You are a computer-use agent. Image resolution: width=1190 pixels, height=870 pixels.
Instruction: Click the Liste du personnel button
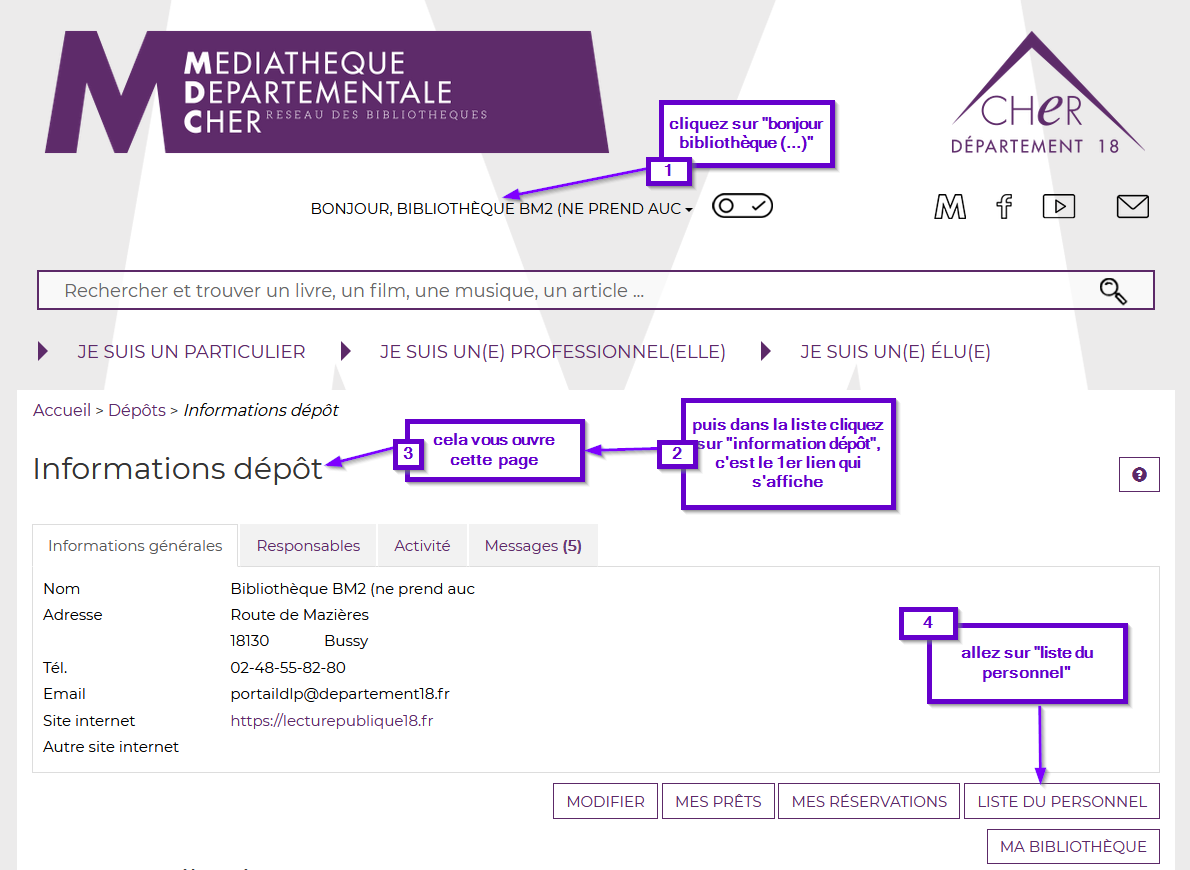[1061, 801]
